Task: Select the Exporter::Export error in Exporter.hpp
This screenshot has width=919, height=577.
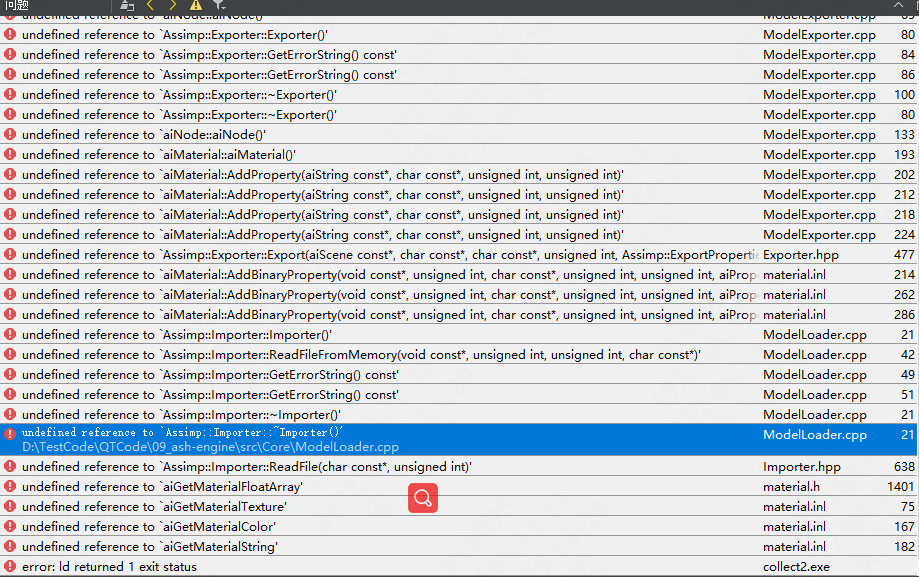Action: click(x=460, y=254)
